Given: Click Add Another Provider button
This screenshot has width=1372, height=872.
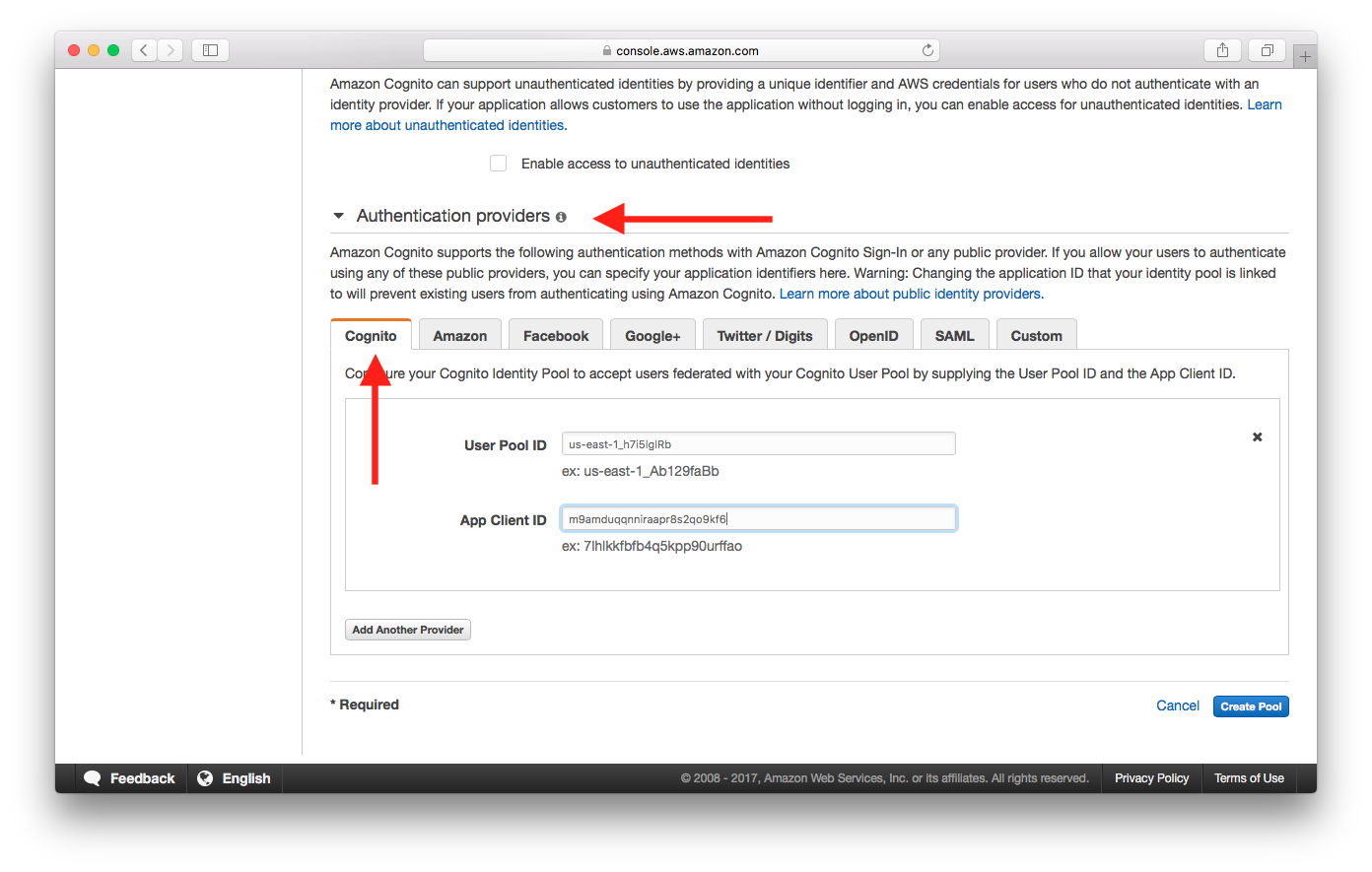Looking at the screenshot, I should tap(408, 630).
